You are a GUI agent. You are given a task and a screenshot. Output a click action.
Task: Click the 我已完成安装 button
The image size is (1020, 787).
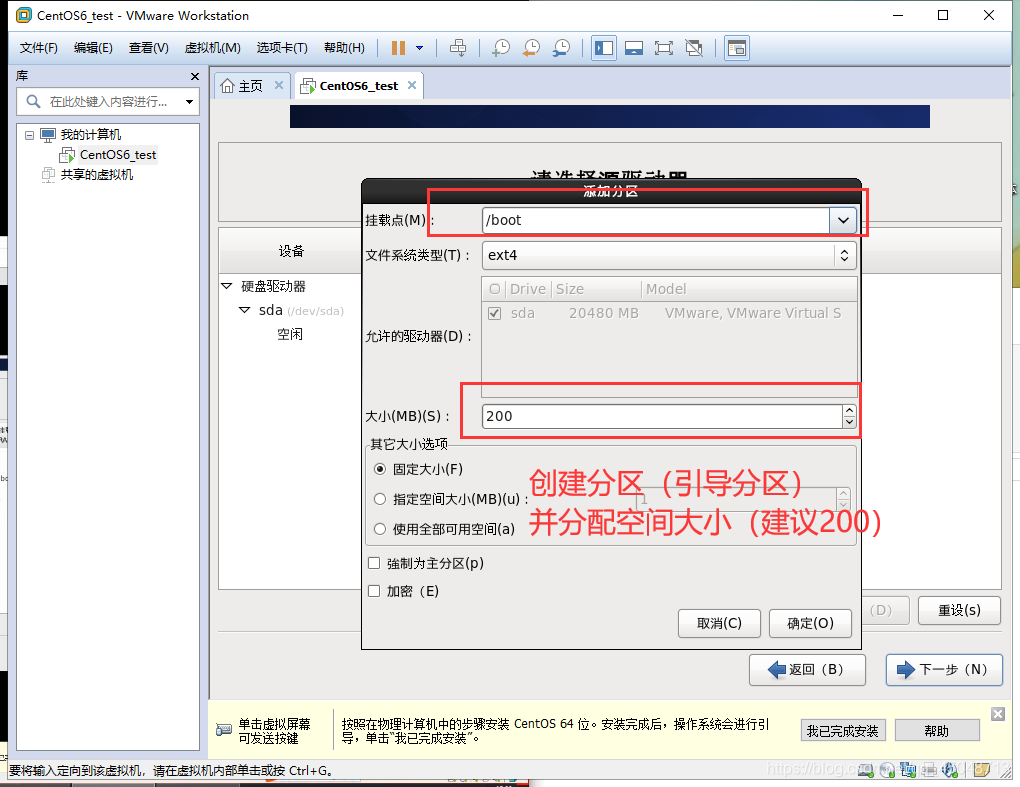(842, 730)
